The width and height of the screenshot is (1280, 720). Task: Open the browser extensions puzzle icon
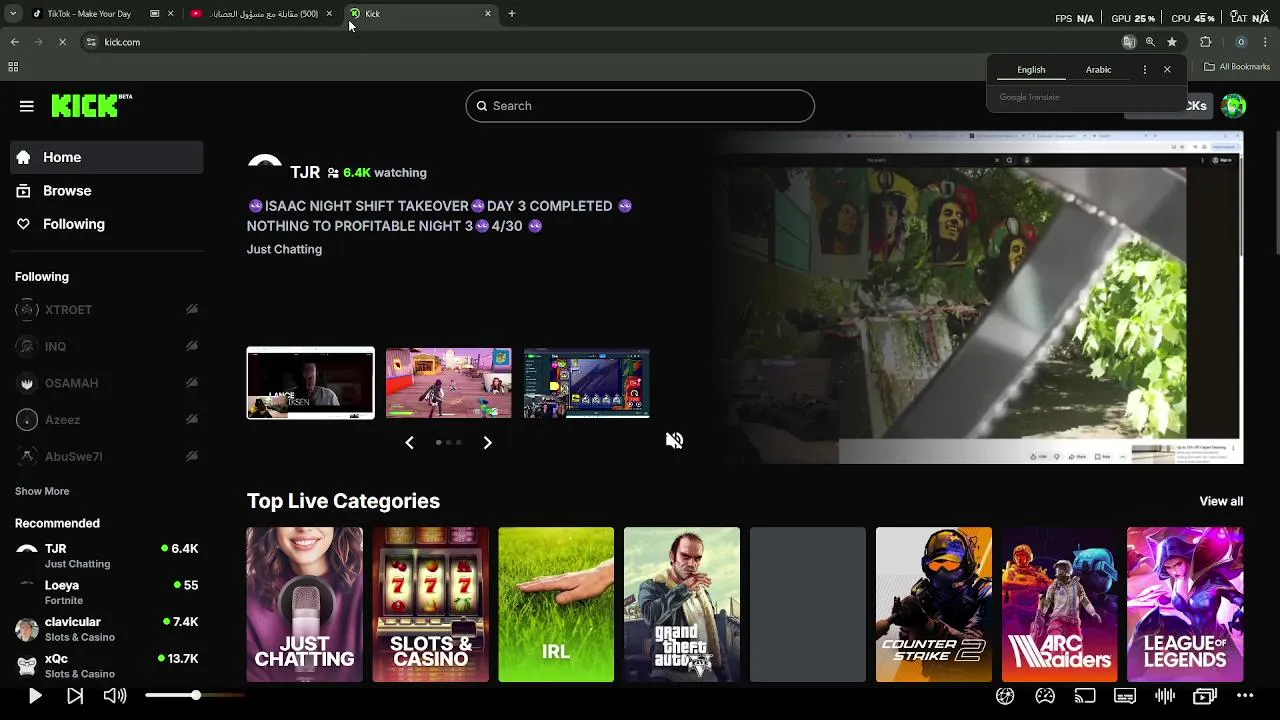(x=1205, y=42)
